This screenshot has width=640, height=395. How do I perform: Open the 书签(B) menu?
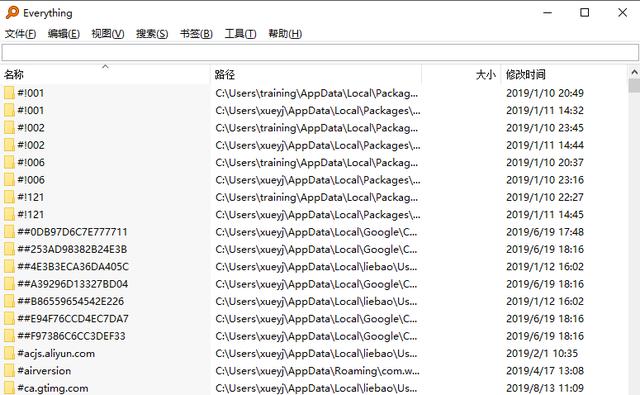point(196,33)
